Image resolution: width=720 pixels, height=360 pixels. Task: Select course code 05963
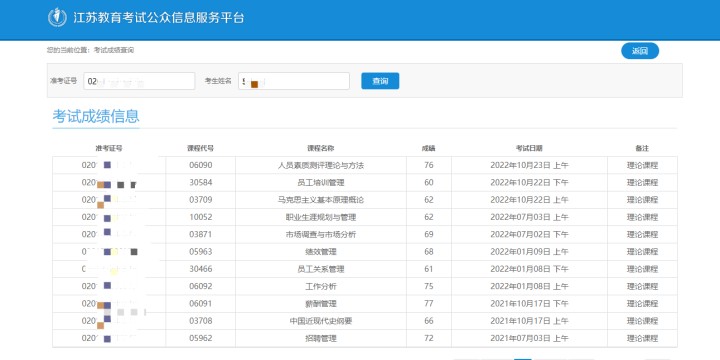click(x=201, y=252)
